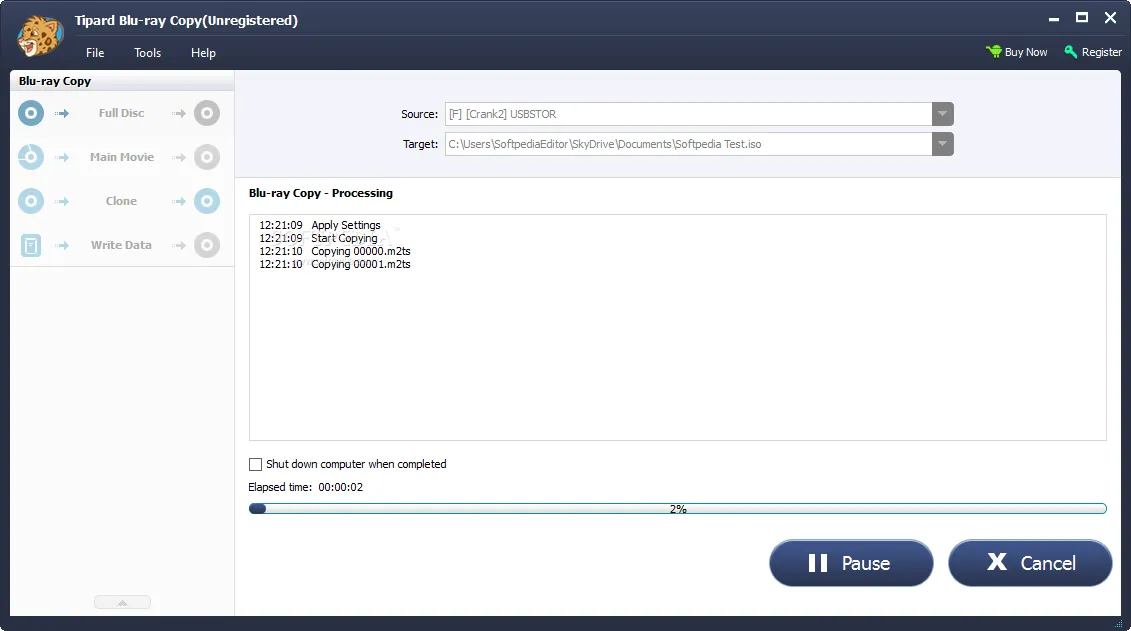The height and width of the screenshot is (631, 1131).
Task: Click the Tipard leopard logo icon
Action: (40, 35)
